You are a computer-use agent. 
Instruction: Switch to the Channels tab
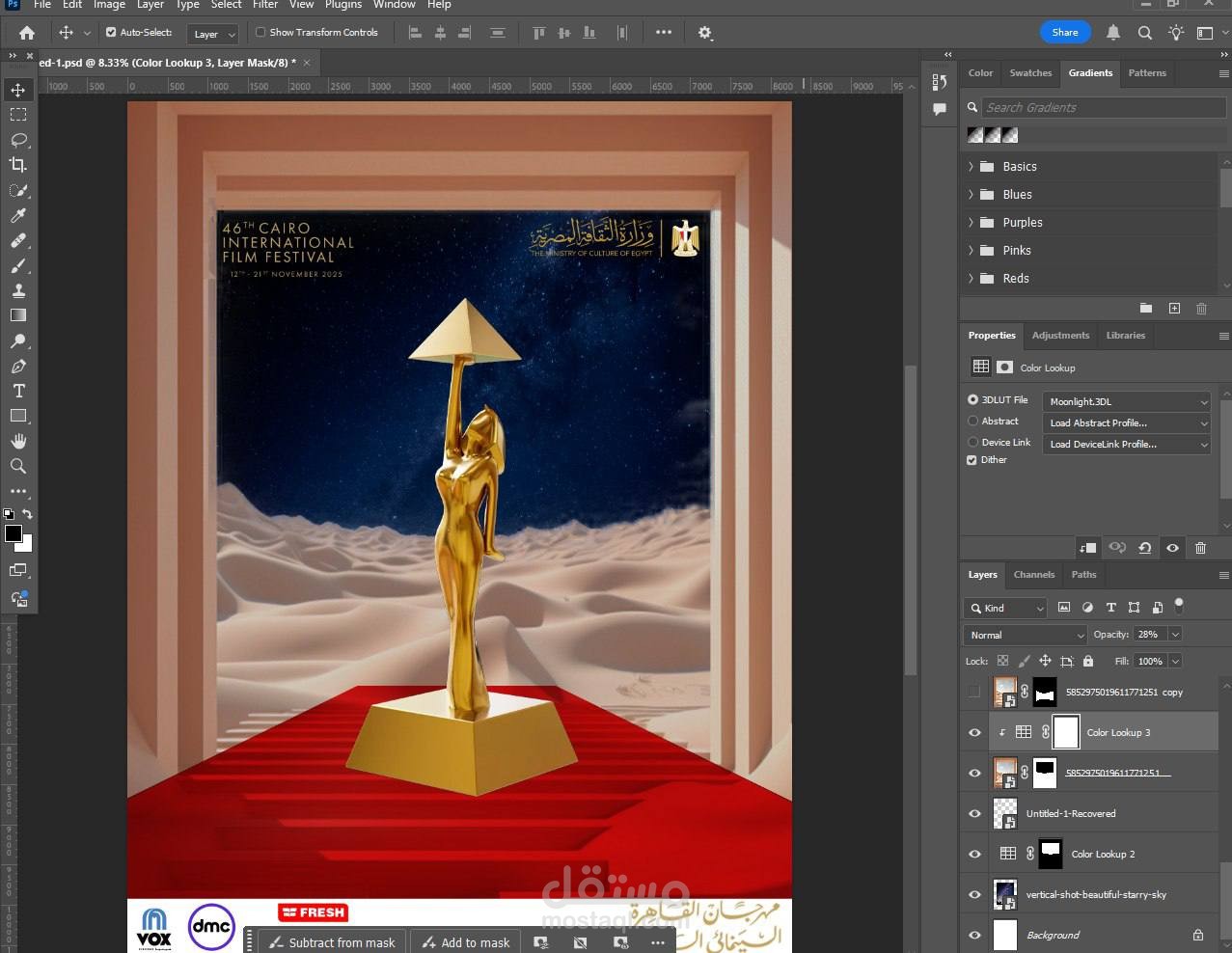[1033, 575]
